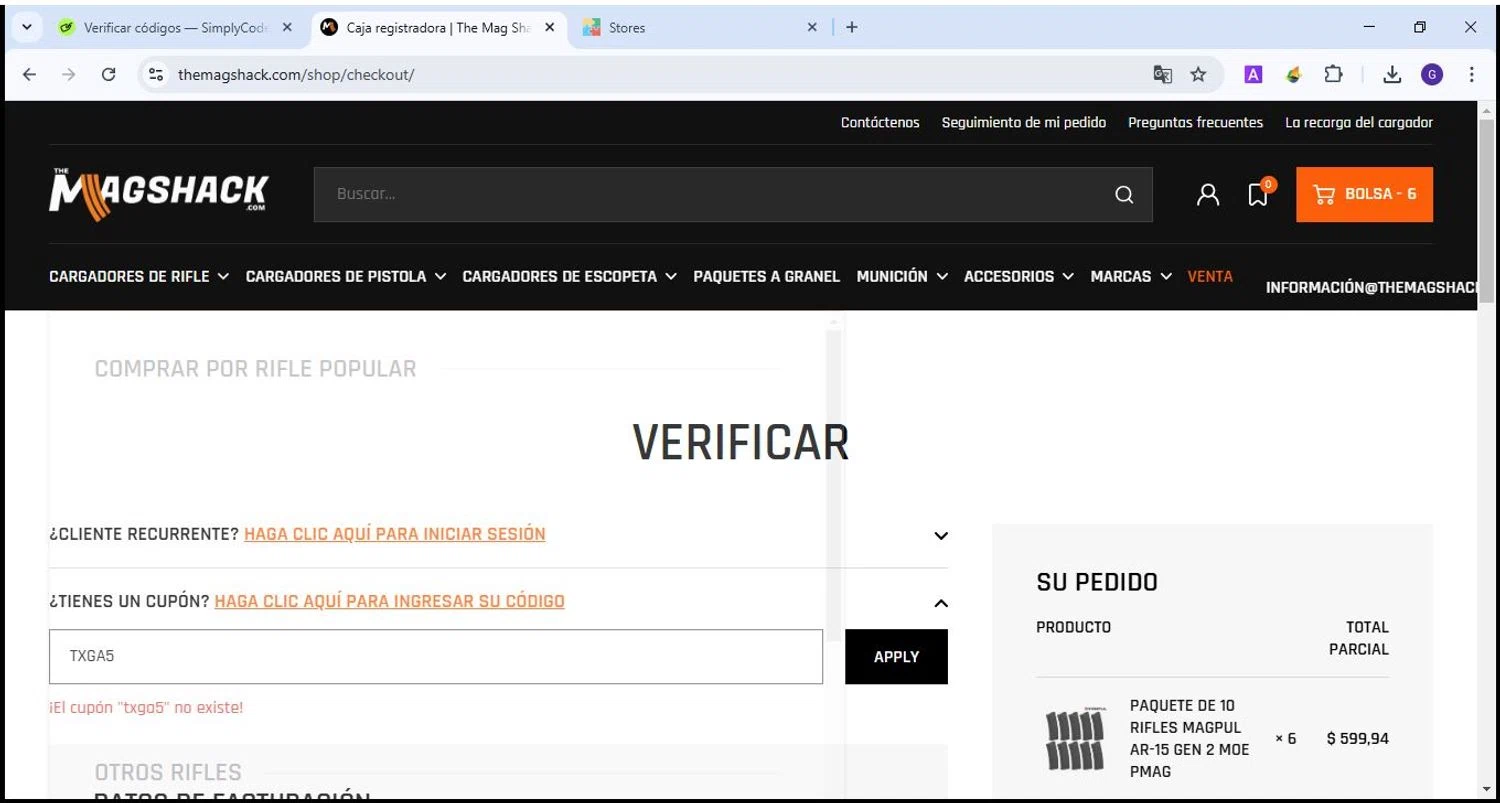Click Haga clic aquí para ingresar su código
This screenshot has width=1500, height=803.
[x=389, y=601]
